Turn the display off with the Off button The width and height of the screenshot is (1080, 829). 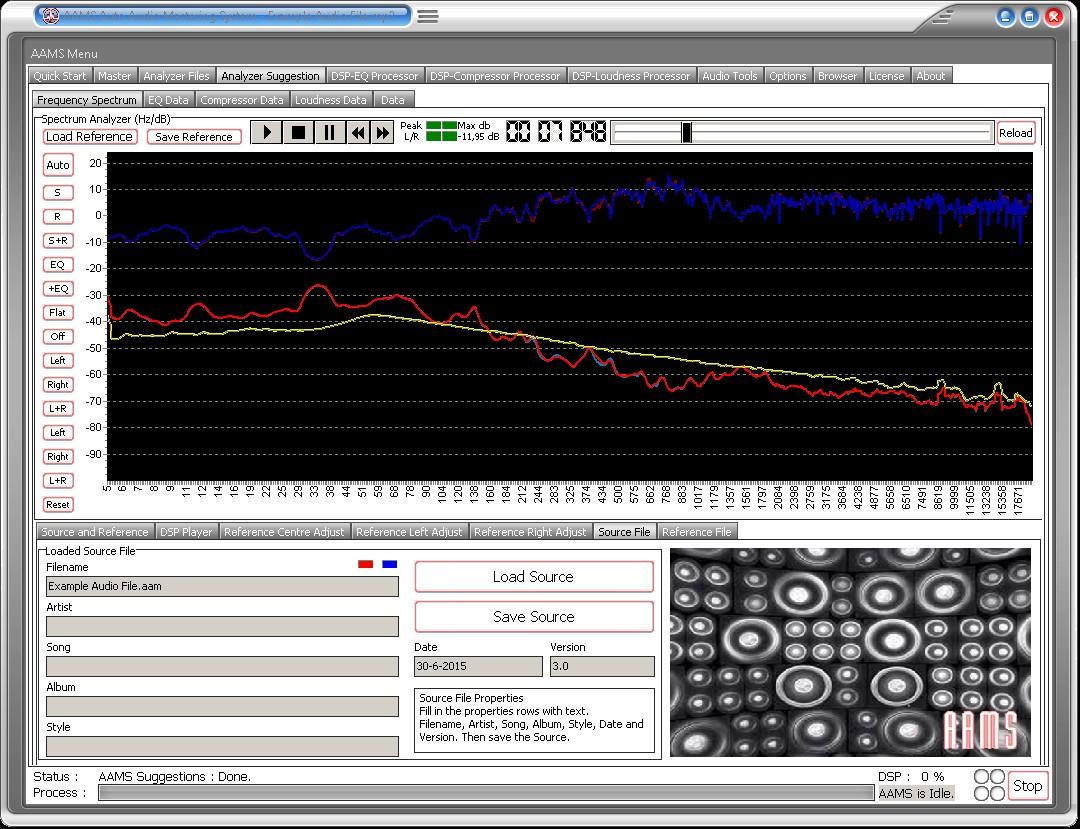click(58, 336)
